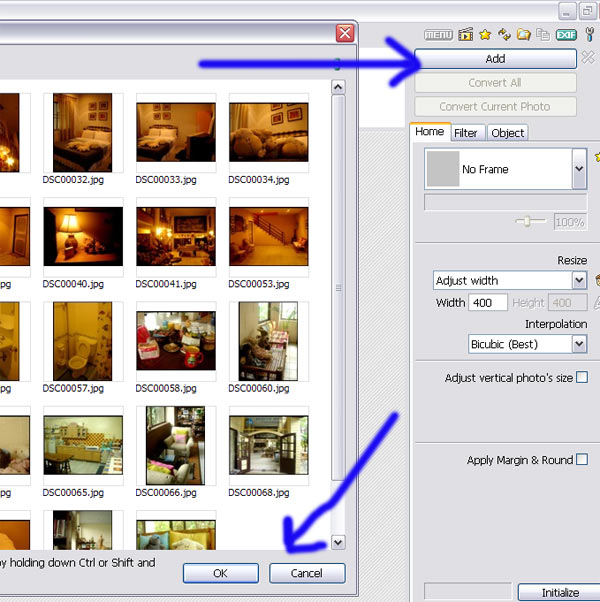Click the DSC00068.jpg file name label

(x=259, y=493)
